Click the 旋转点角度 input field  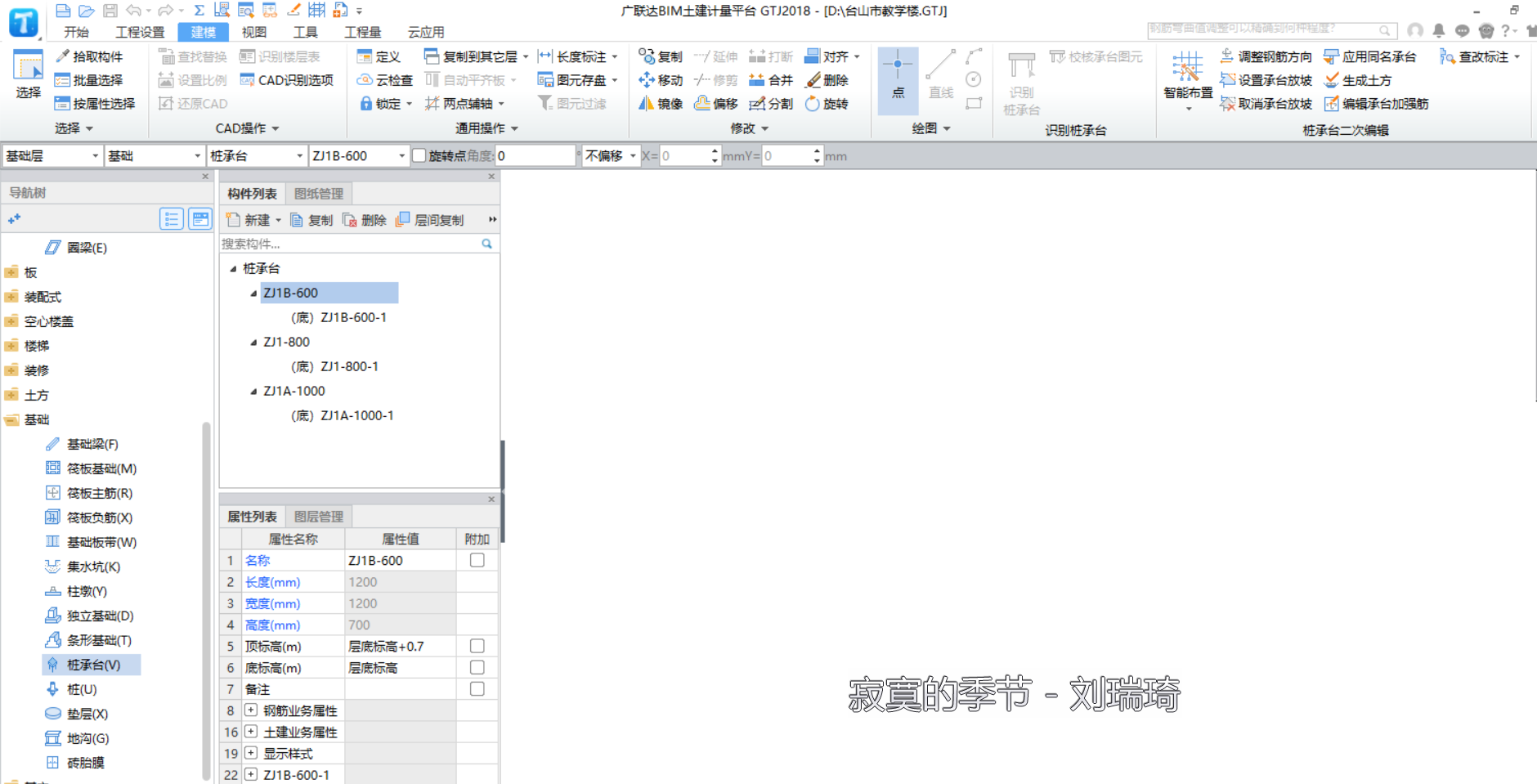tap(535, 155)
